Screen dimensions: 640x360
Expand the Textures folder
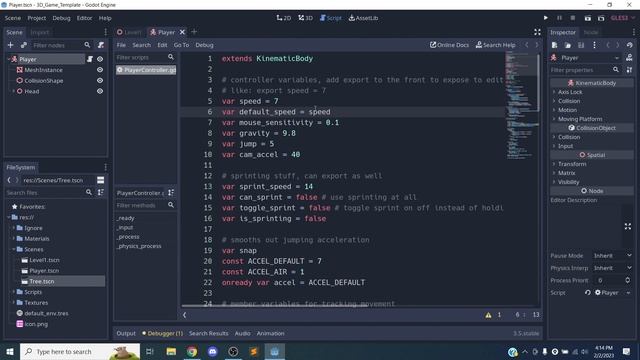[13, 302]
